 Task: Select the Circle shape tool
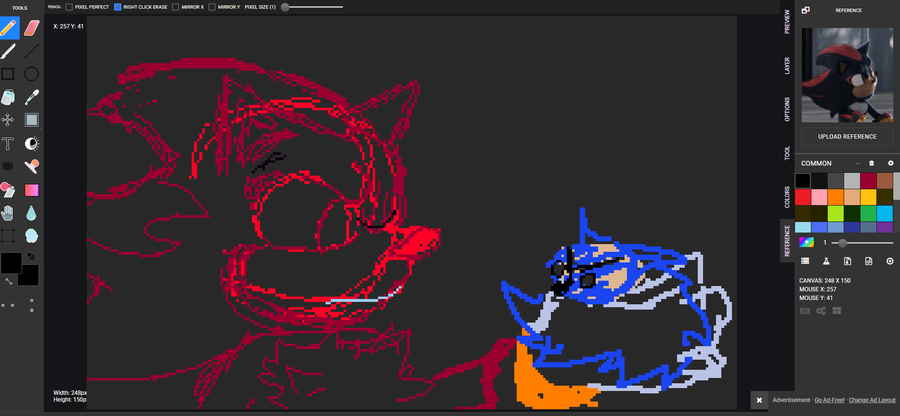[32, 74]
